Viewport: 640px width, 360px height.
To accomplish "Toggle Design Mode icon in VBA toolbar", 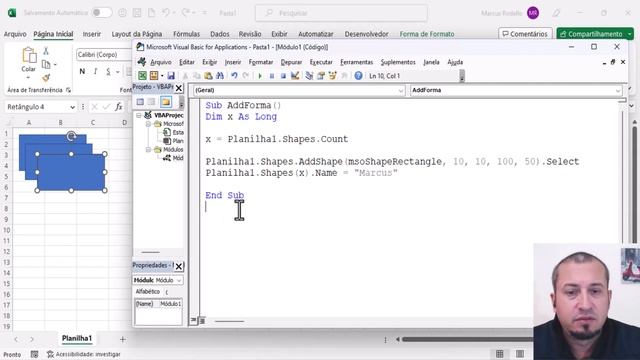I will point(295,76).
